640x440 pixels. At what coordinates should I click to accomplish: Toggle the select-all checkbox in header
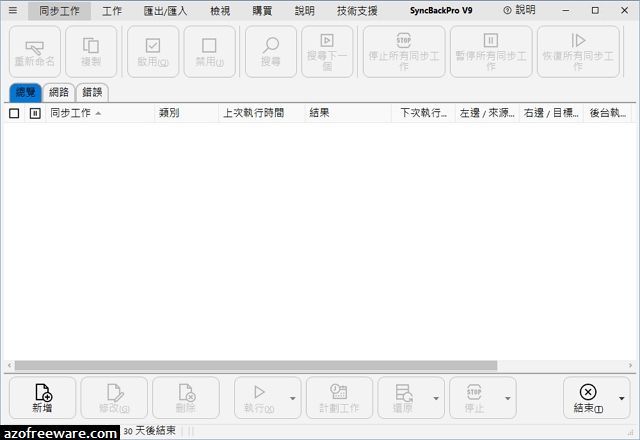tap(14, 113)
